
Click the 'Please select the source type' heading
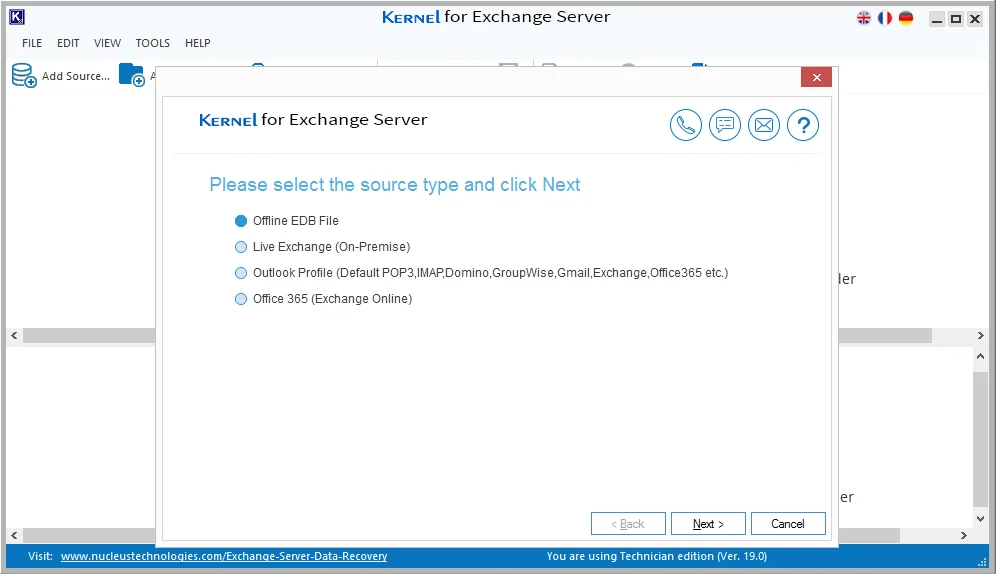click(x=394, y=185)
